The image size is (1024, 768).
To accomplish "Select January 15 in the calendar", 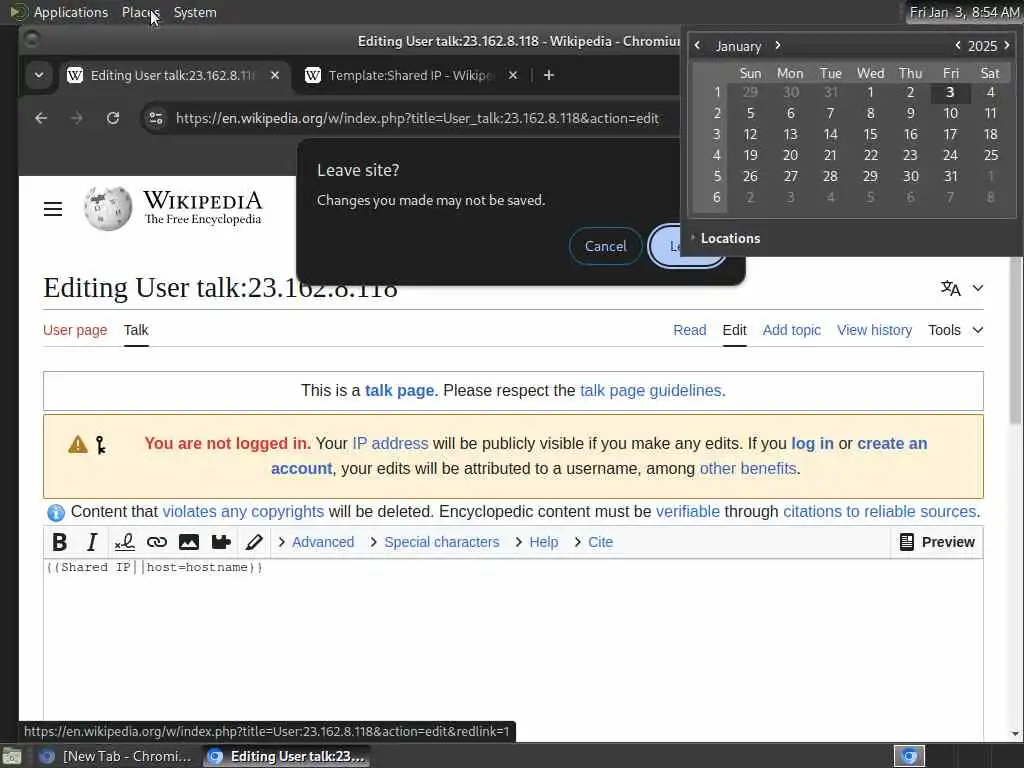I will pyautogui.click(x=871, y=135).
